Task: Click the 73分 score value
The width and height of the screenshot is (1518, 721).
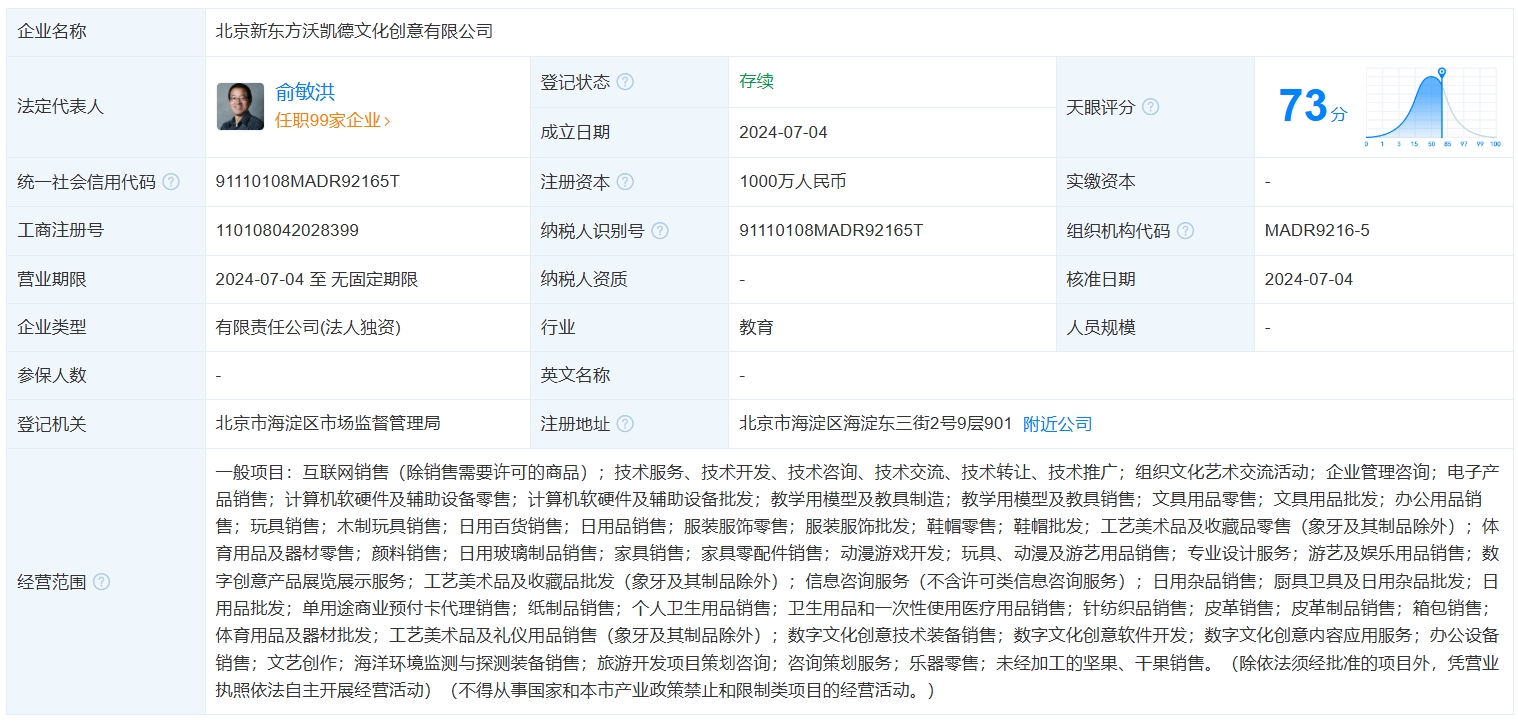Action: click(1313, 106)
